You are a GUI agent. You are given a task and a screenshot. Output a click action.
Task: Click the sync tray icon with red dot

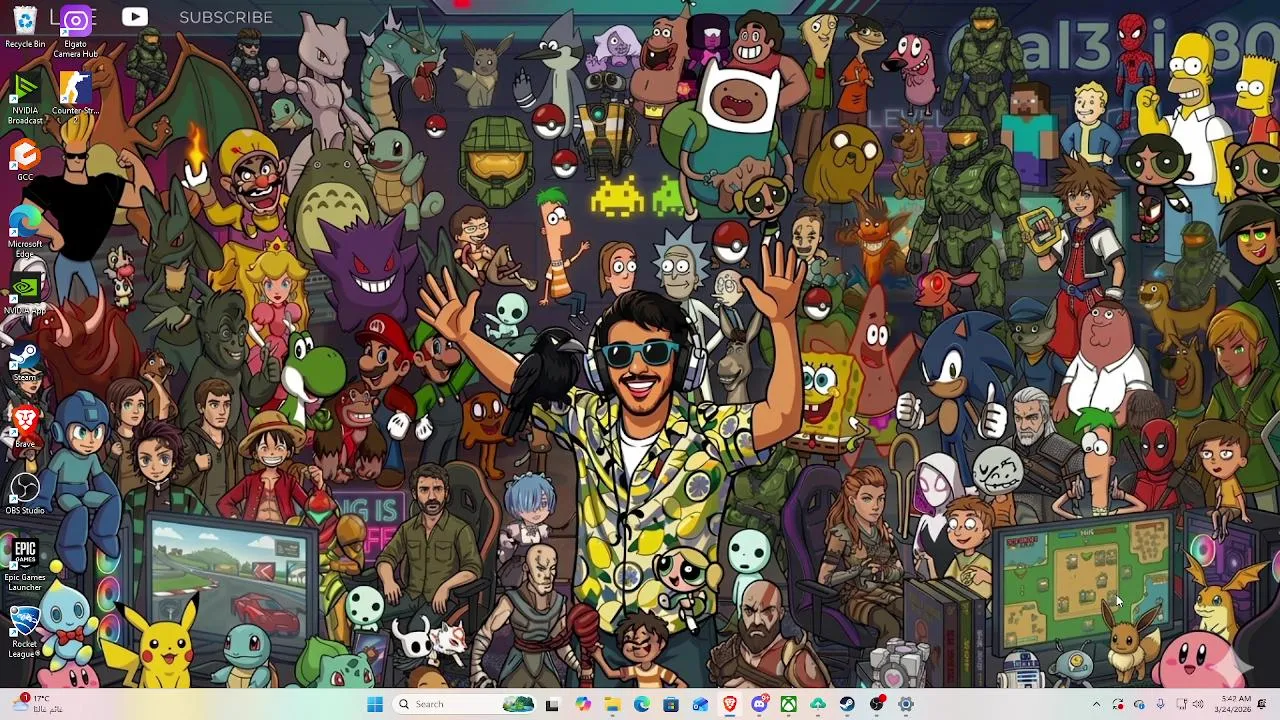point(1118,704)
